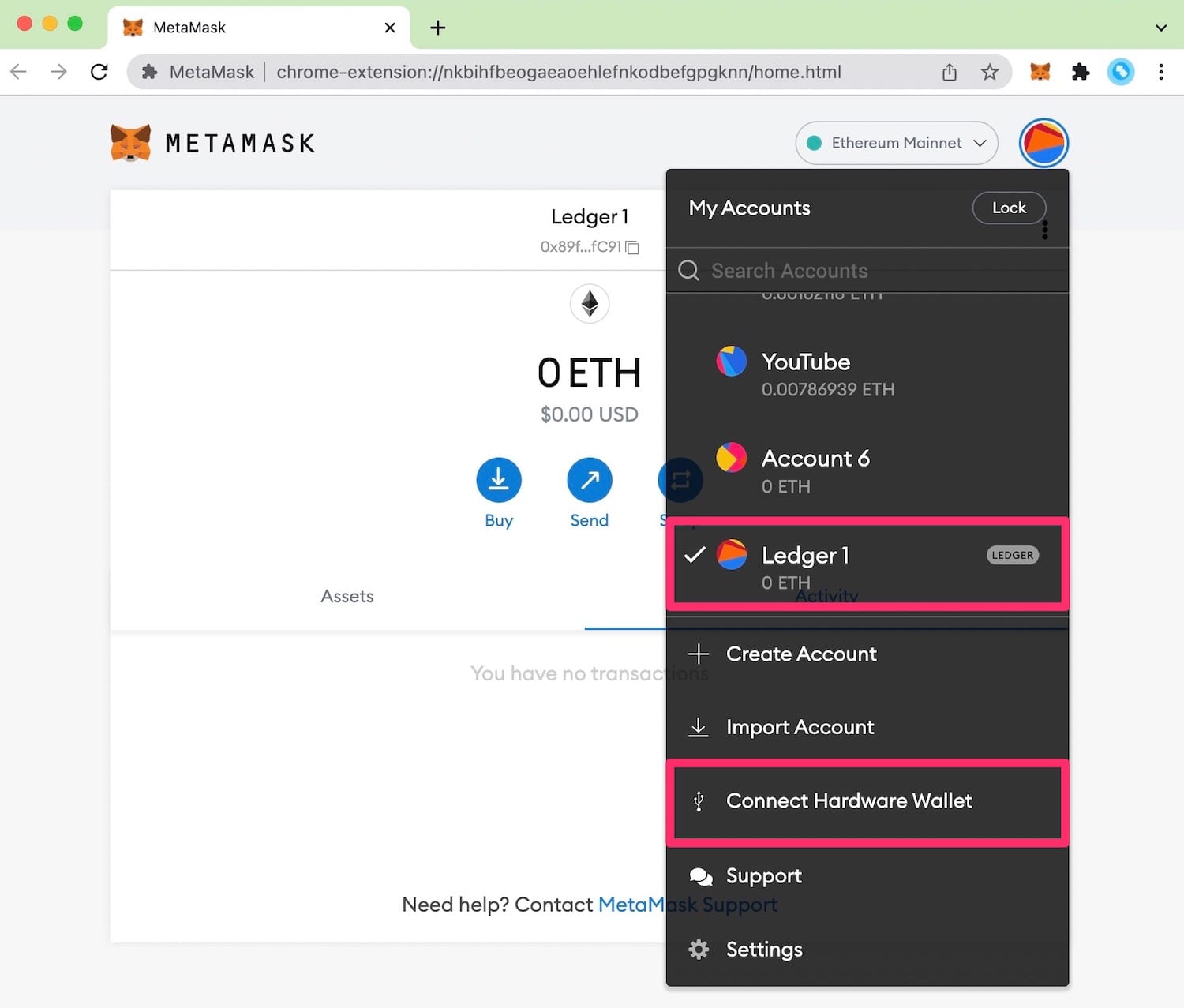Click the gear icon beside Settings
This screenshot has height=1008, width=1184.
pos(699,950)
